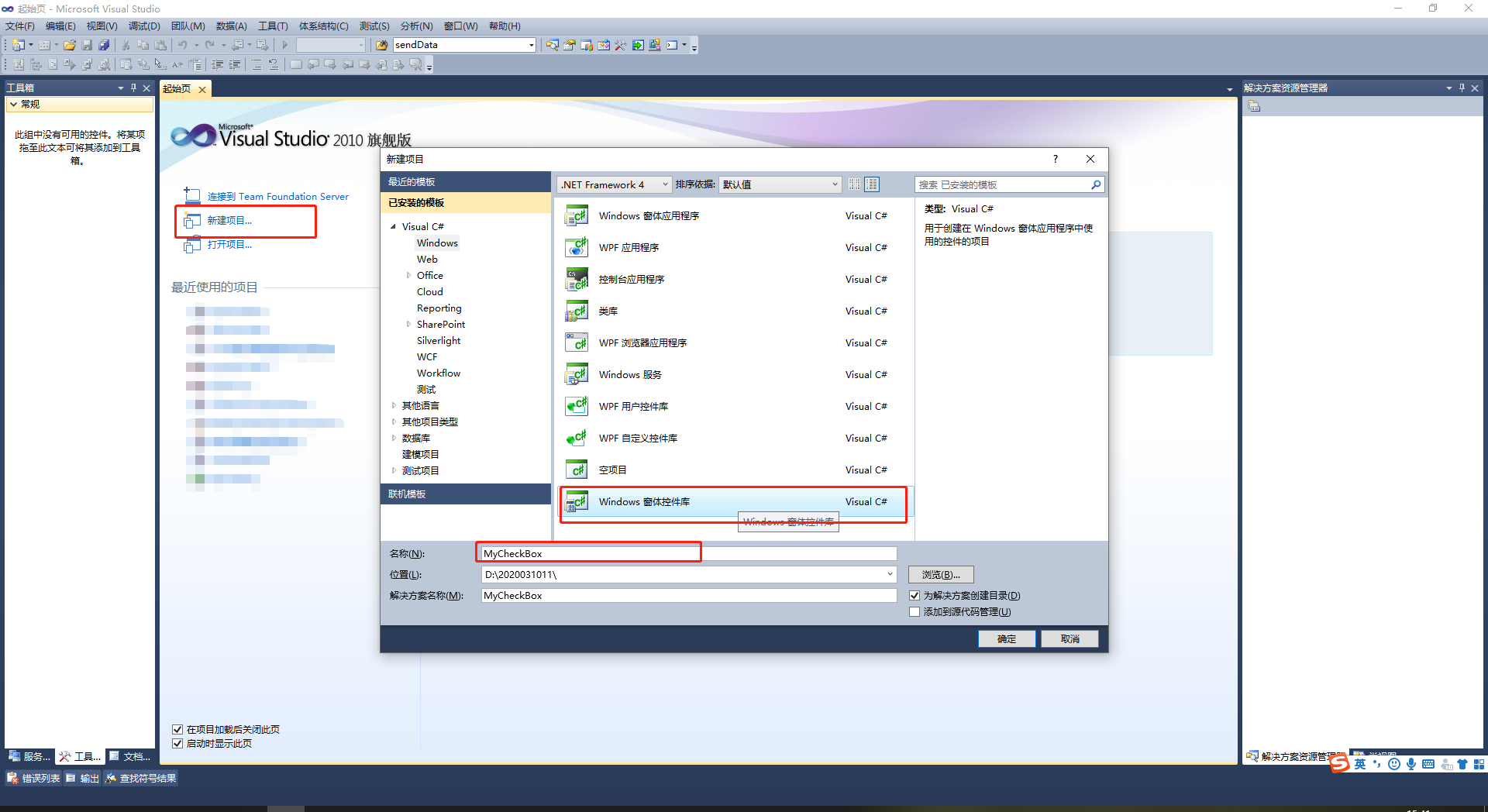Open Solution Explorer via toolbar icon
Screen dimensions: 1488x812
[x=553, y=45]
